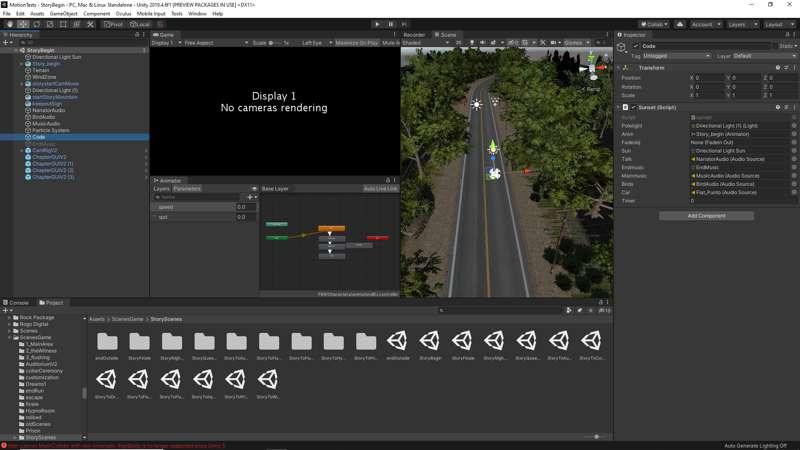Open the Component menu
Viewport: 800px width, 450px height.
pyautogui.click(x=96, y=14)
